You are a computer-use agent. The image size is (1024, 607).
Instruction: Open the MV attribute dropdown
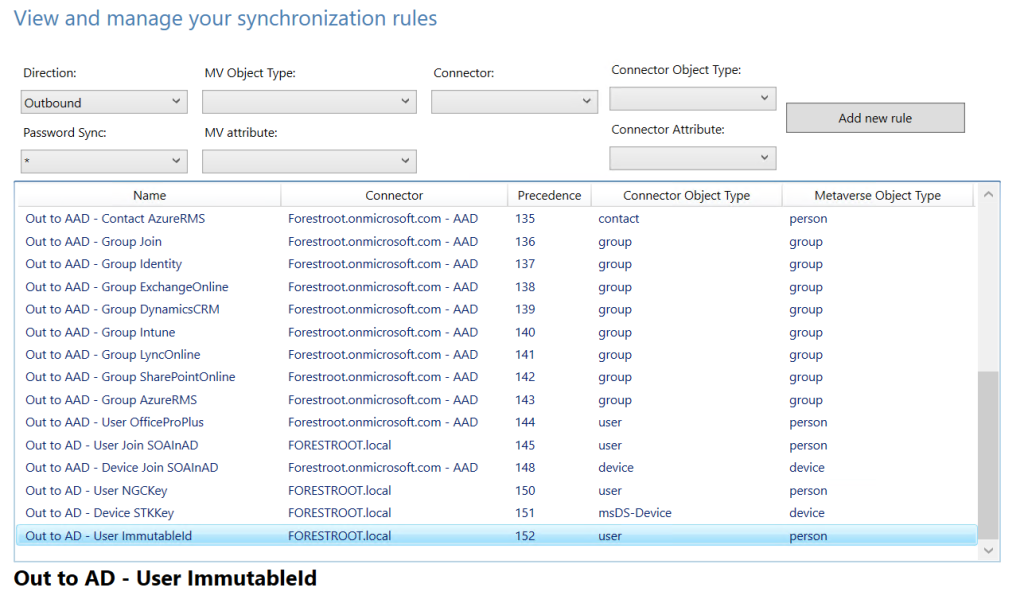309,161
